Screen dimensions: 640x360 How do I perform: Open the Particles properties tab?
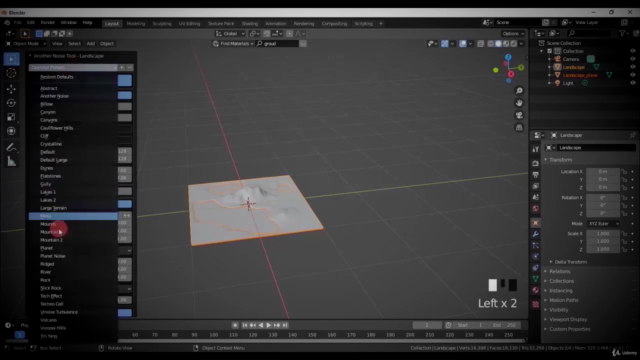(536, 245)
